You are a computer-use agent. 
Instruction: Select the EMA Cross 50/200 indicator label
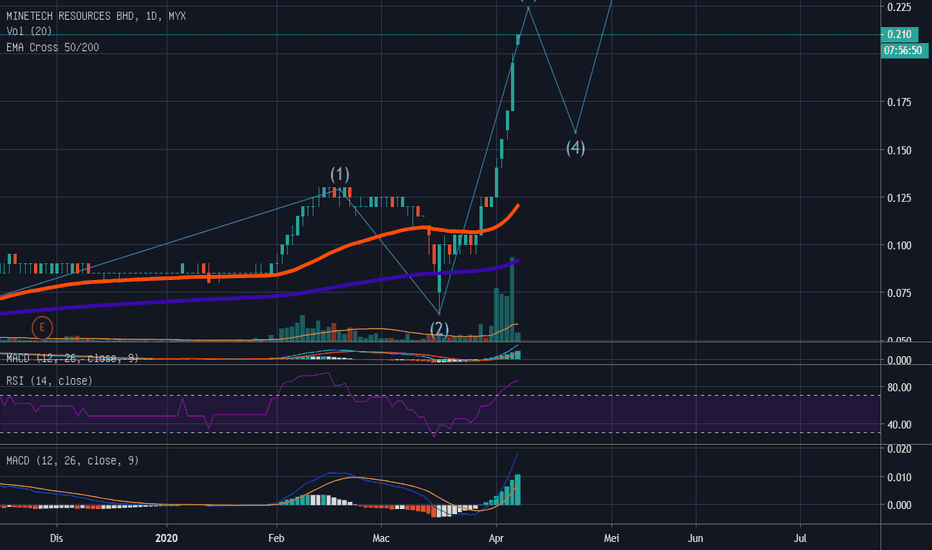(x=53, y=48)
